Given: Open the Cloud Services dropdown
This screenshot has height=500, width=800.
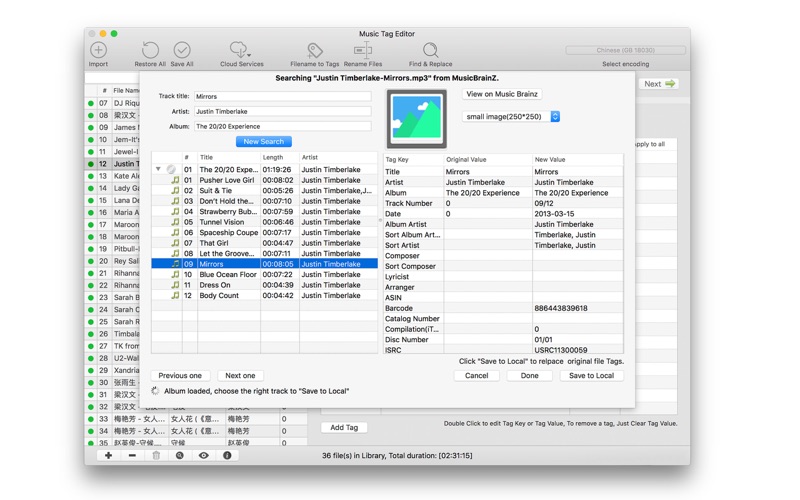Looking at the screenshot, I should click(x=241, y=51).
